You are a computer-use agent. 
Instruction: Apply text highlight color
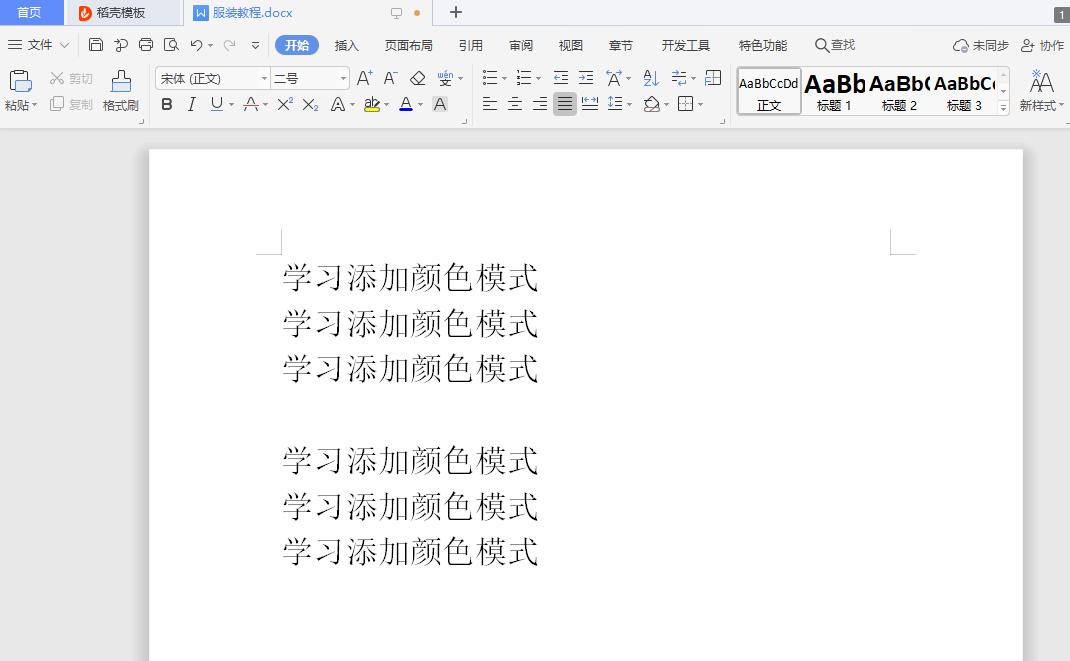[x=371, y=104]
